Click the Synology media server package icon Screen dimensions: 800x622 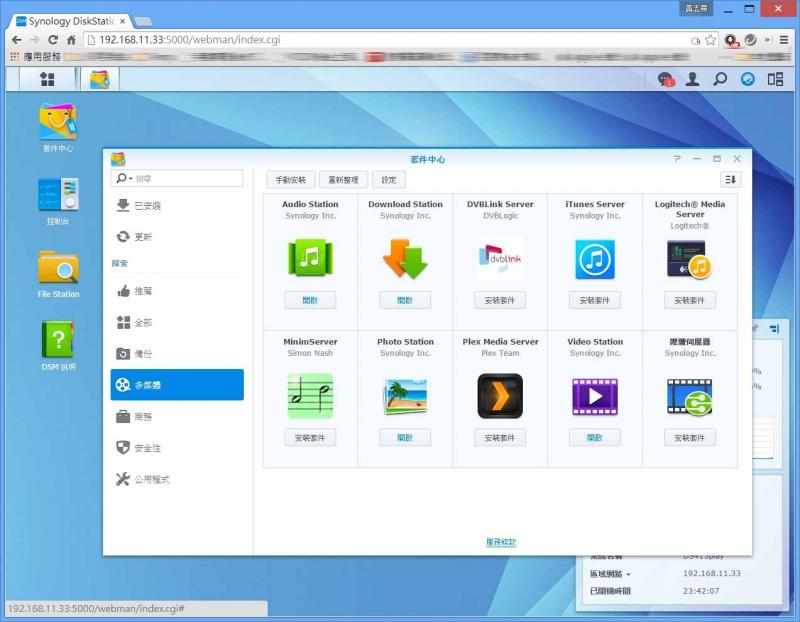(689, 396)
